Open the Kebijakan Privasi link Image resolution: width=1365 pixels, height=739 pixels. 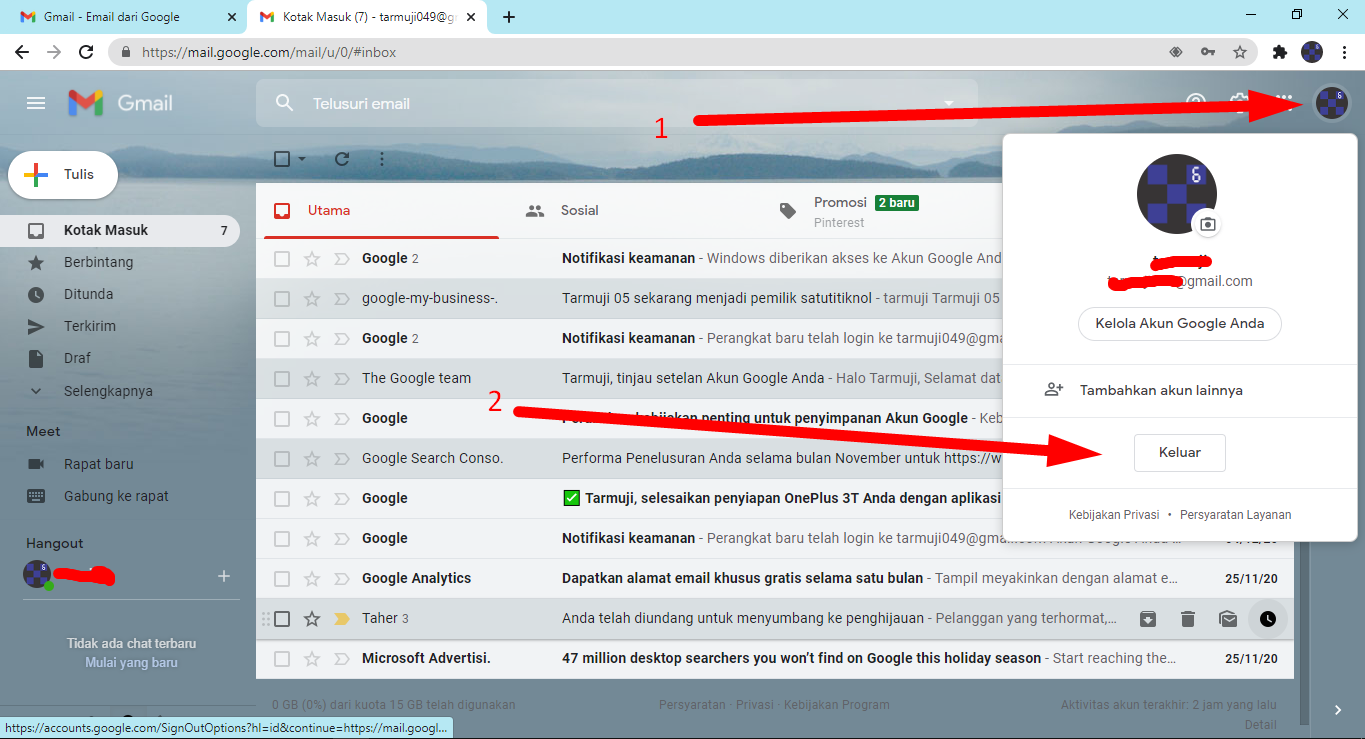1114,515
